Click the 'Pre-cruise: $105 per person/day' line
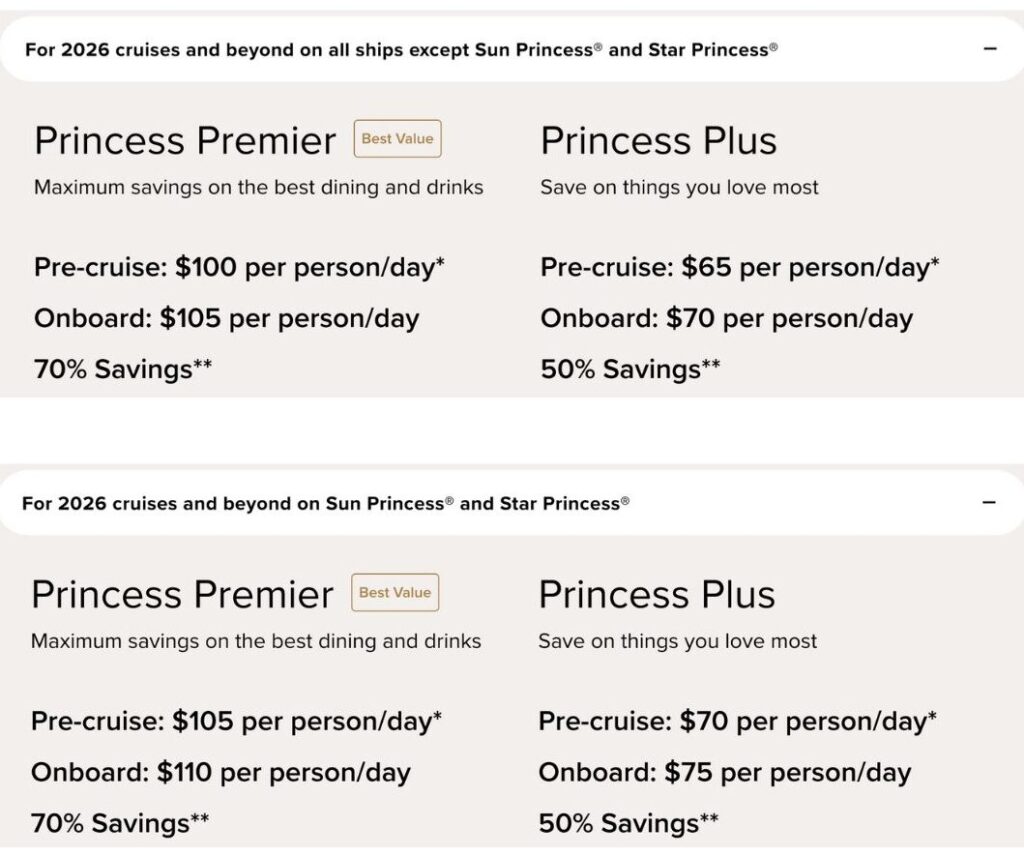Image resolution: width=1024 pixels, height=857 pixels. click(236, 721)
